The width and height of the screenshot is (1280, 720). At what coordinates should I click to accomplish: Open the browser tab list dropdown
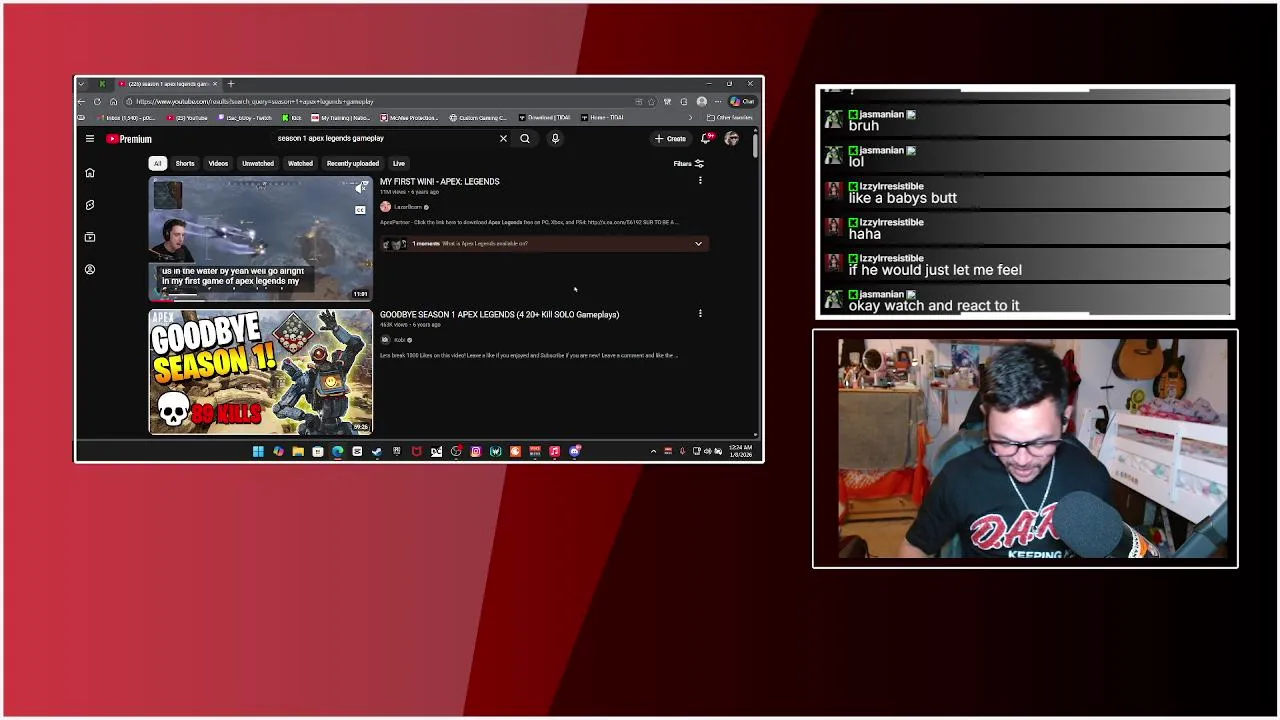[x=81, y=84]
